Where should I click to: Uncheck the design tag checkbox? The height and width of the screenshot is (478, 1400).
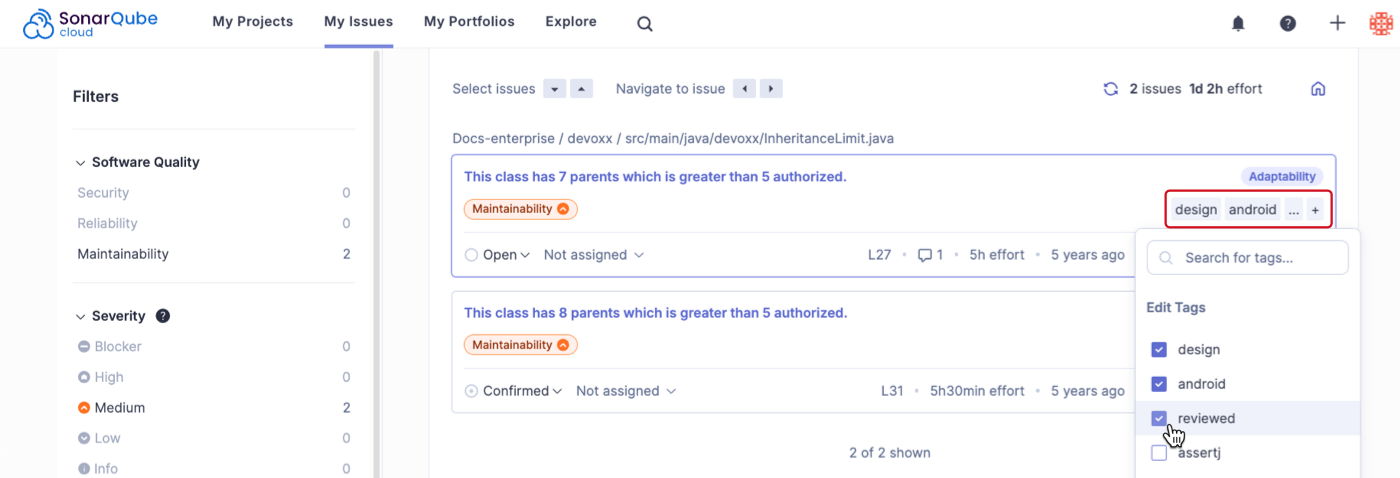point(1159,350)
